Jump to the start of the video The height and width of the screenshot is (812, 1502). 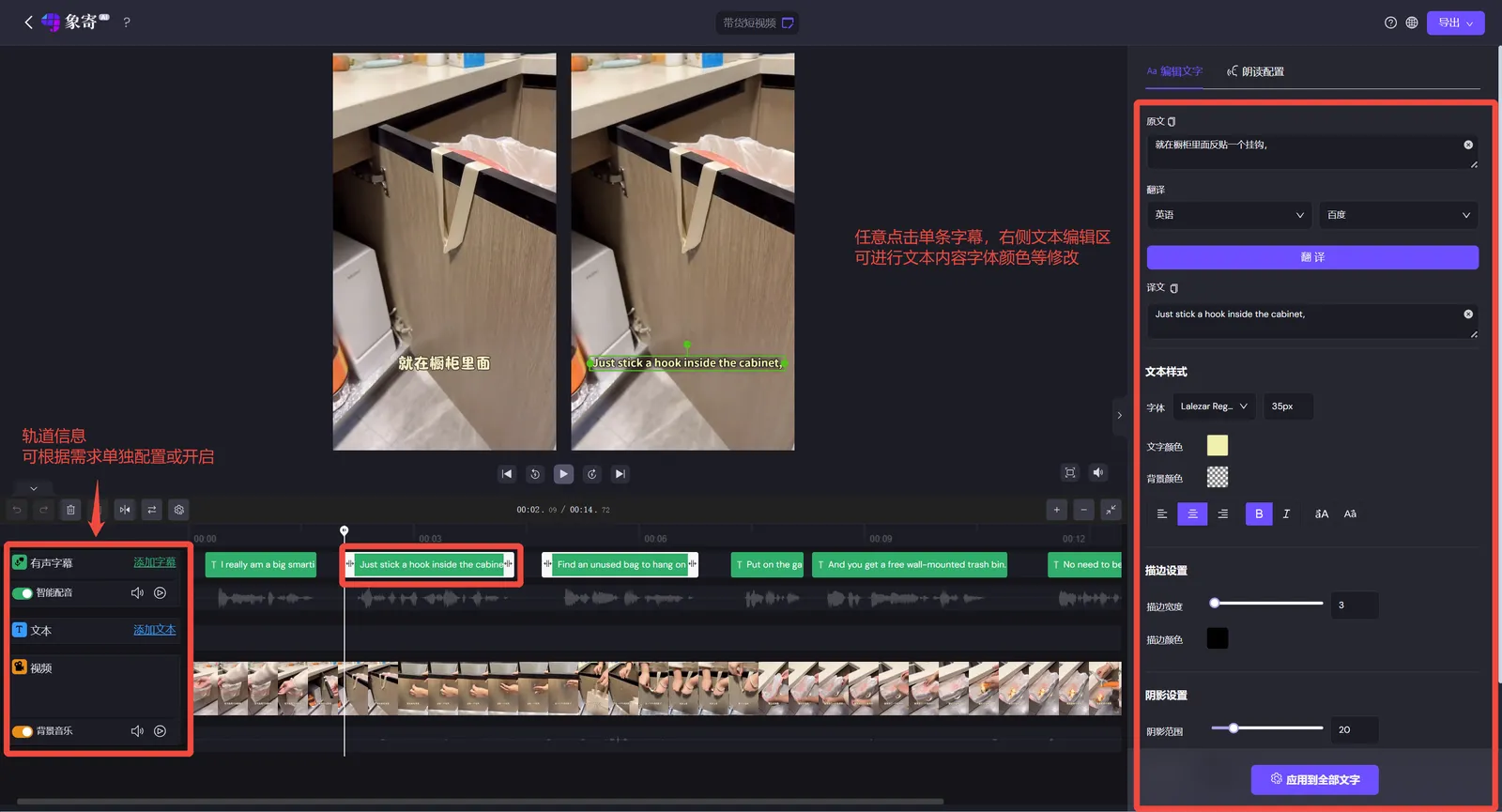(507, 474)
